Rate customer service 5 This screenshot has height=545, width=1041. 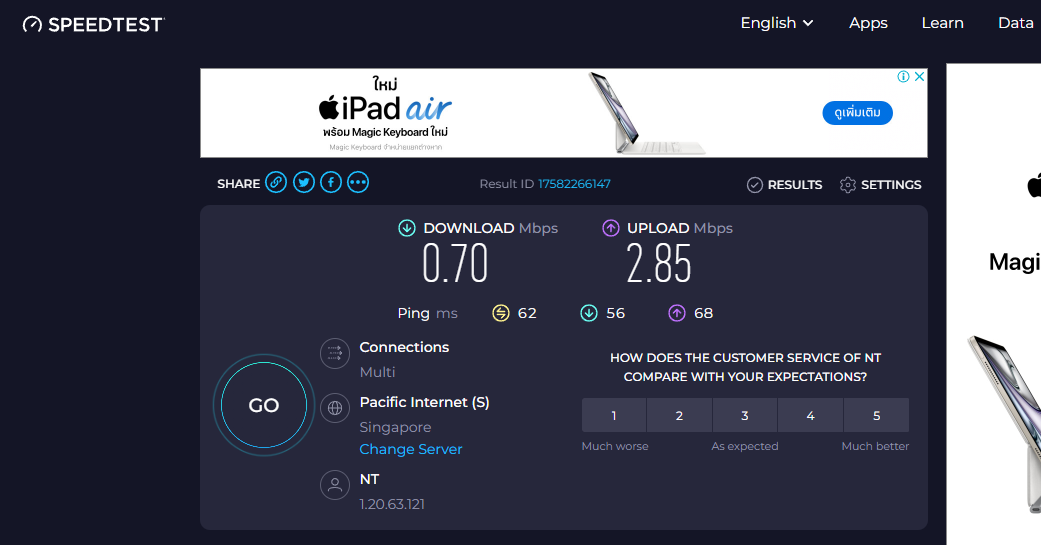[876, 416]
